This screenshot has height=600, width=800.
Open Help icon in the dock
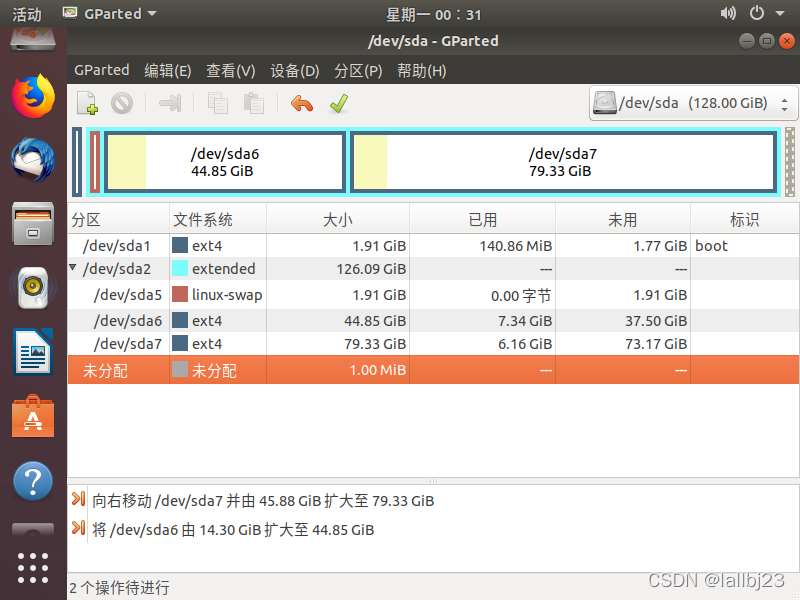tap(33, 481)
